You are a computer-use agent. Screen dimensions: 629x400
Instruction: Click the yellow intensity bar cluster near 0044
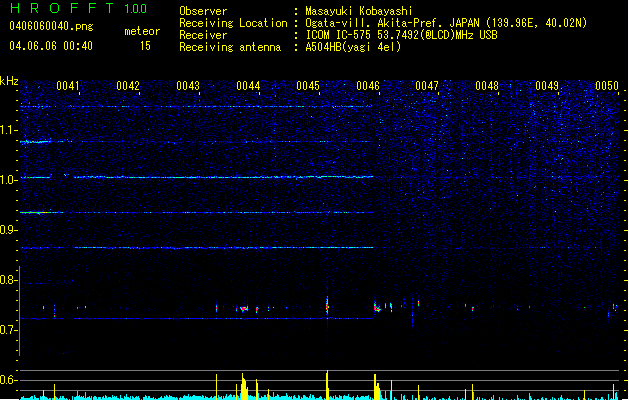[244, 386]
